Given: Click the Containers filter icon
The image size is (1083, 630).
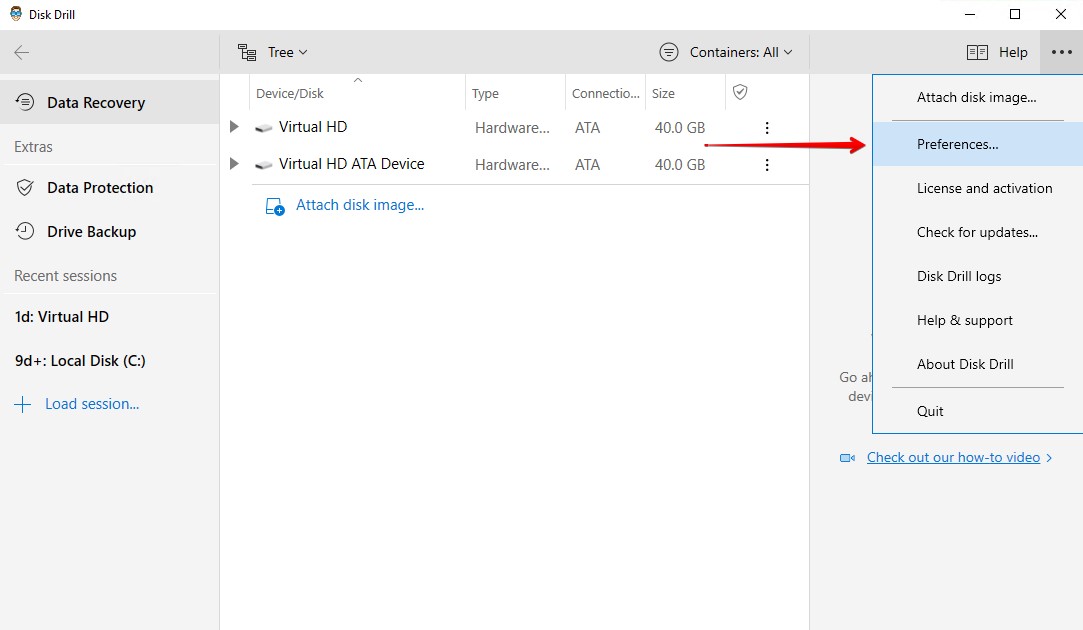Looking at the screenshot, I should pyautogui.click(x=669, y=52).
